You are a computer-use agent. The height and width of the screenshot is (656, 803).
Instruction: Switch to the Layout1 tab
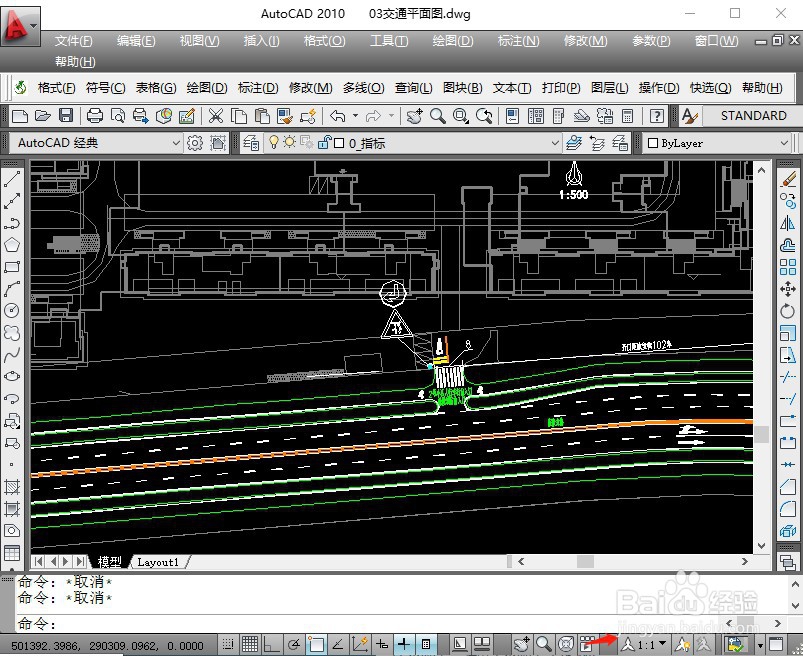tap(158, 562)
